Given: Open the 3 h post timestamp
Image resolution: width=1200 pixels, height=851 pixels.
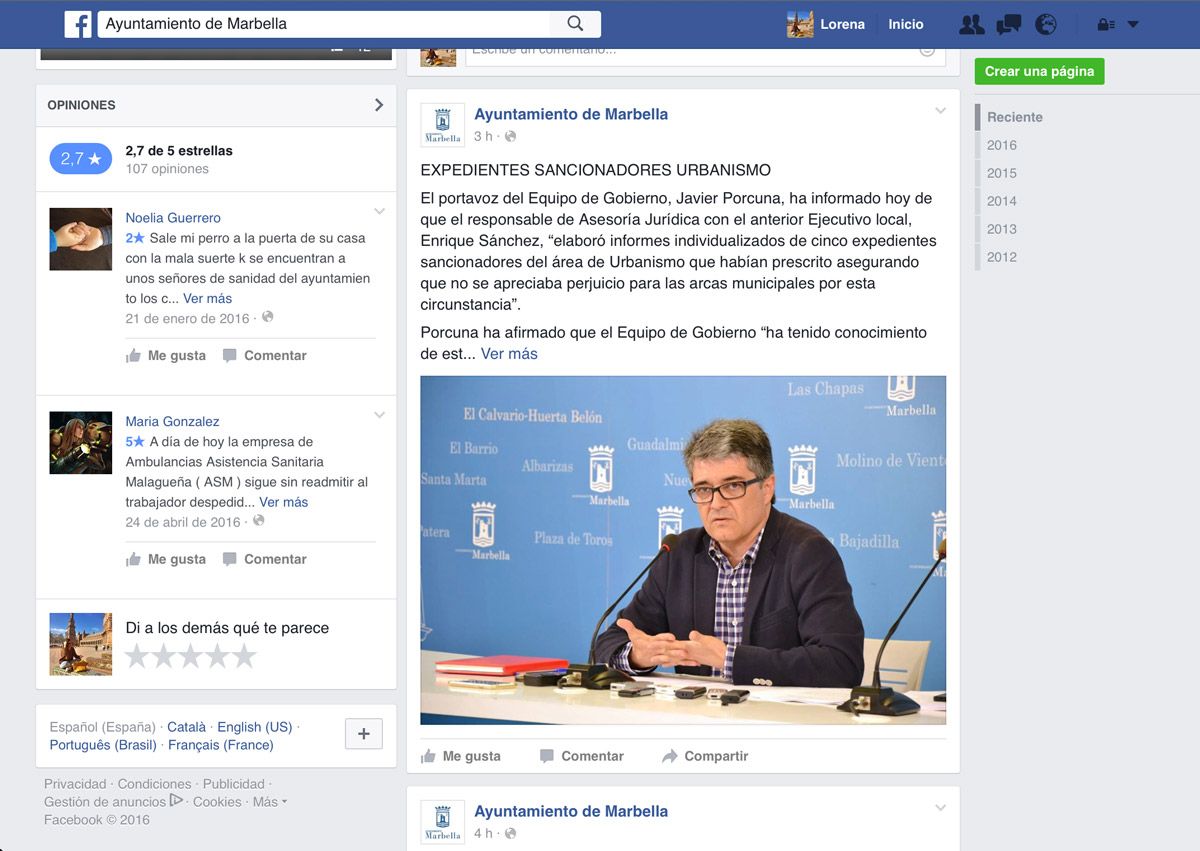Looking at the screenshot, I should [483, 136].
